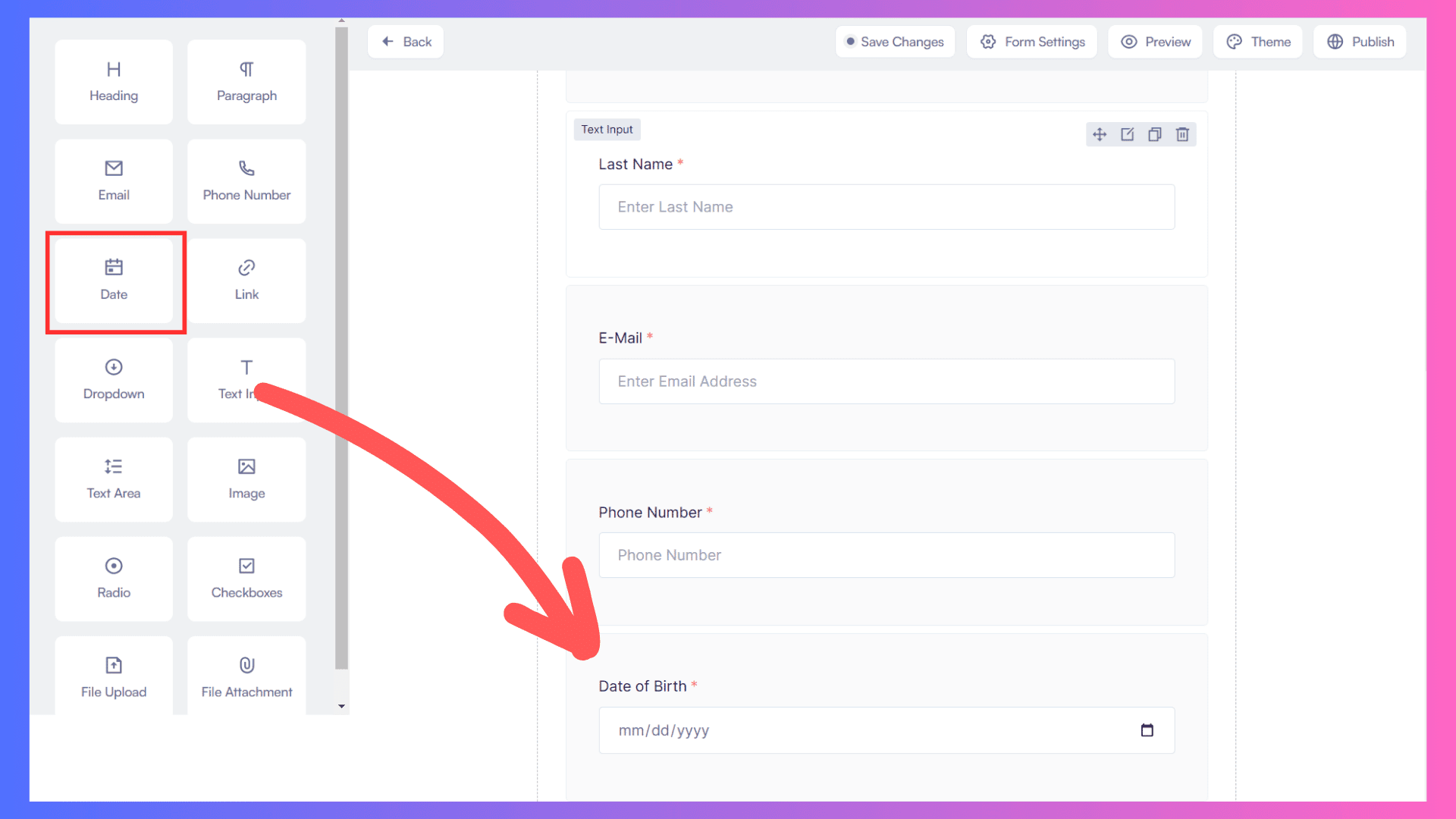Open the Theme options
The image size is (1456, 819).
[1258, 42]
